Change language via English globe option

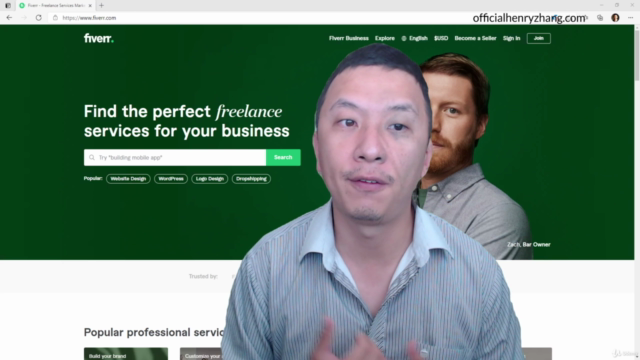pyautogui.click(x=414, y=38)
